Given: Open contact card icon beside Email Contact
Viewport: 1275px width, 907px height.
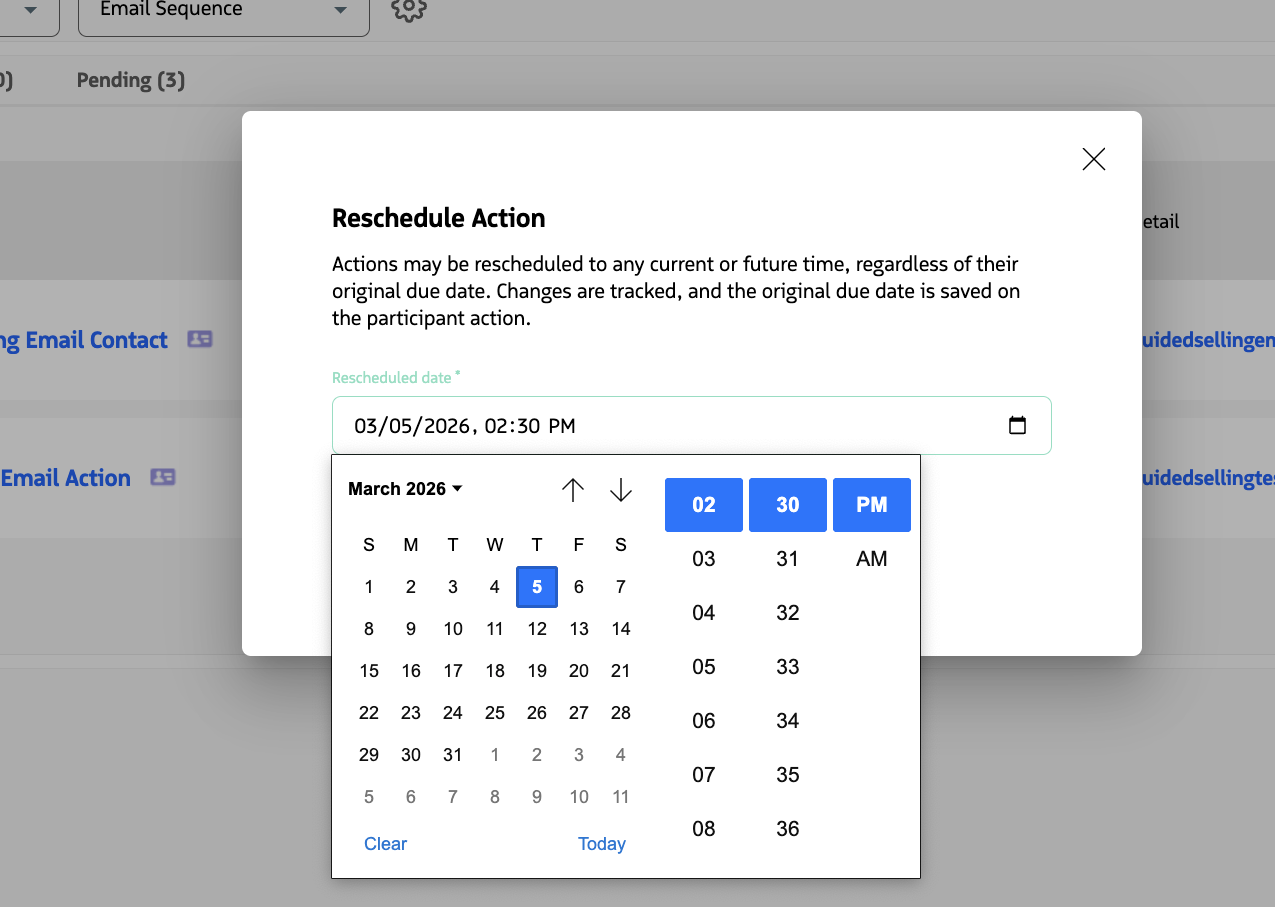Looking at the screenshot, I should point(199,339).
